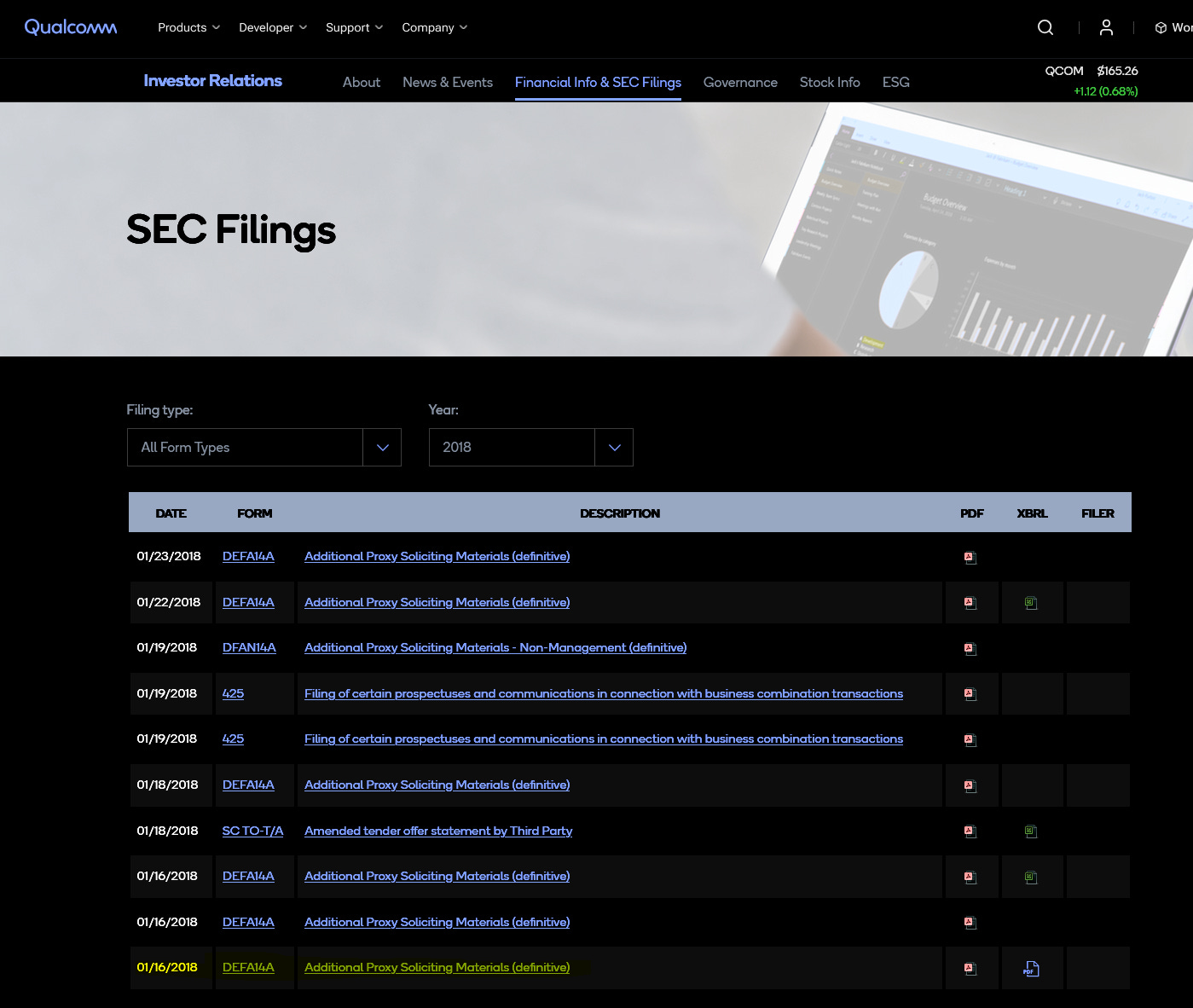Open Non-Management proxy soliciting materials description
This screenshot has height=1008, width=1193.
(495, 647)
